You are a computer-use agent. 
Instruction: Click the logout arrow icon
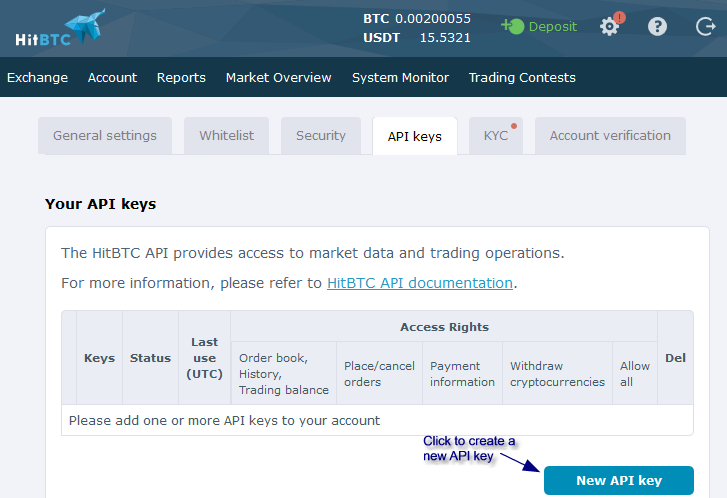pyautogui.click(x=706, y=26)
